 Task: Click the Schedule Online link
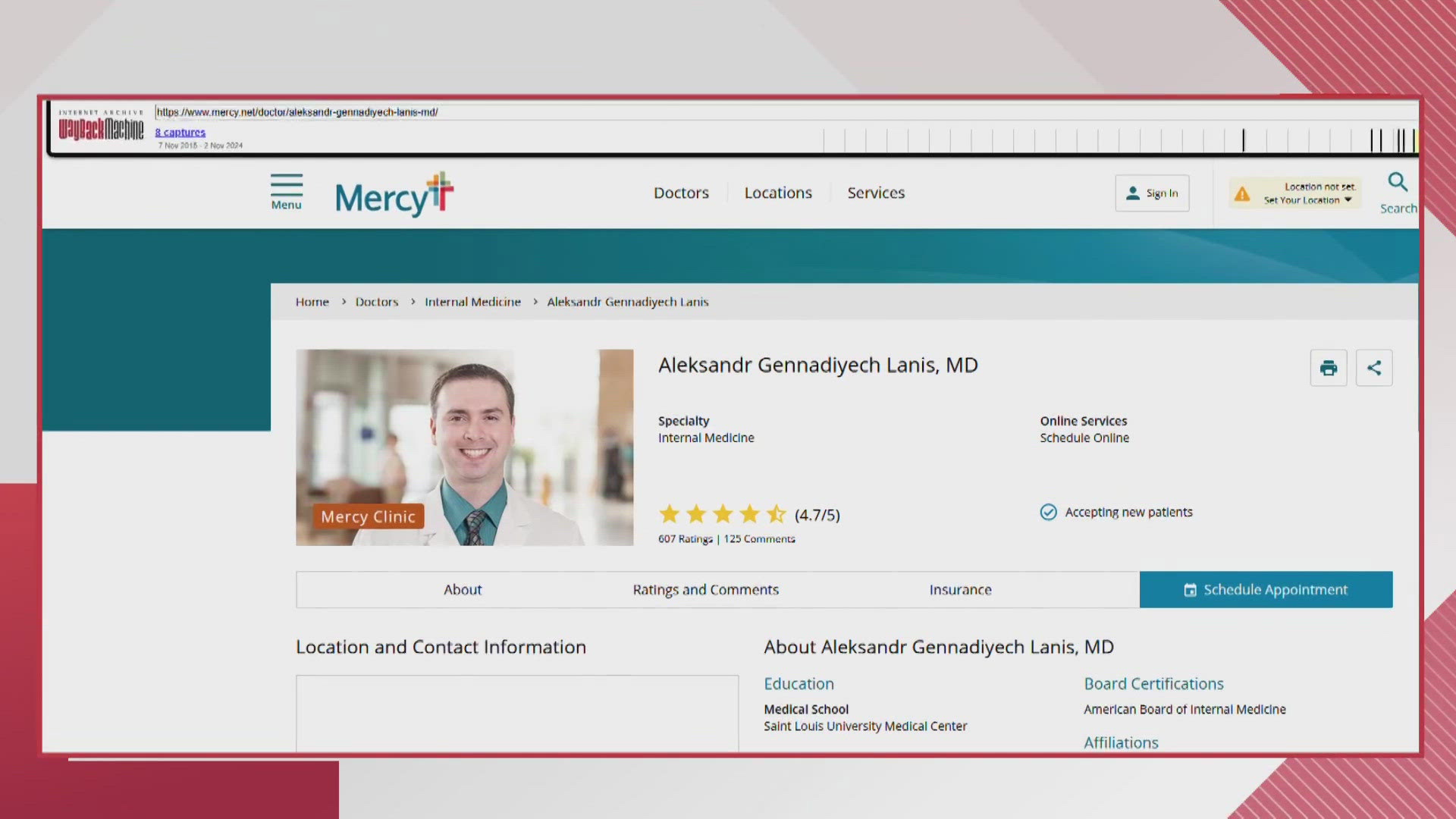click(1084, 438)
